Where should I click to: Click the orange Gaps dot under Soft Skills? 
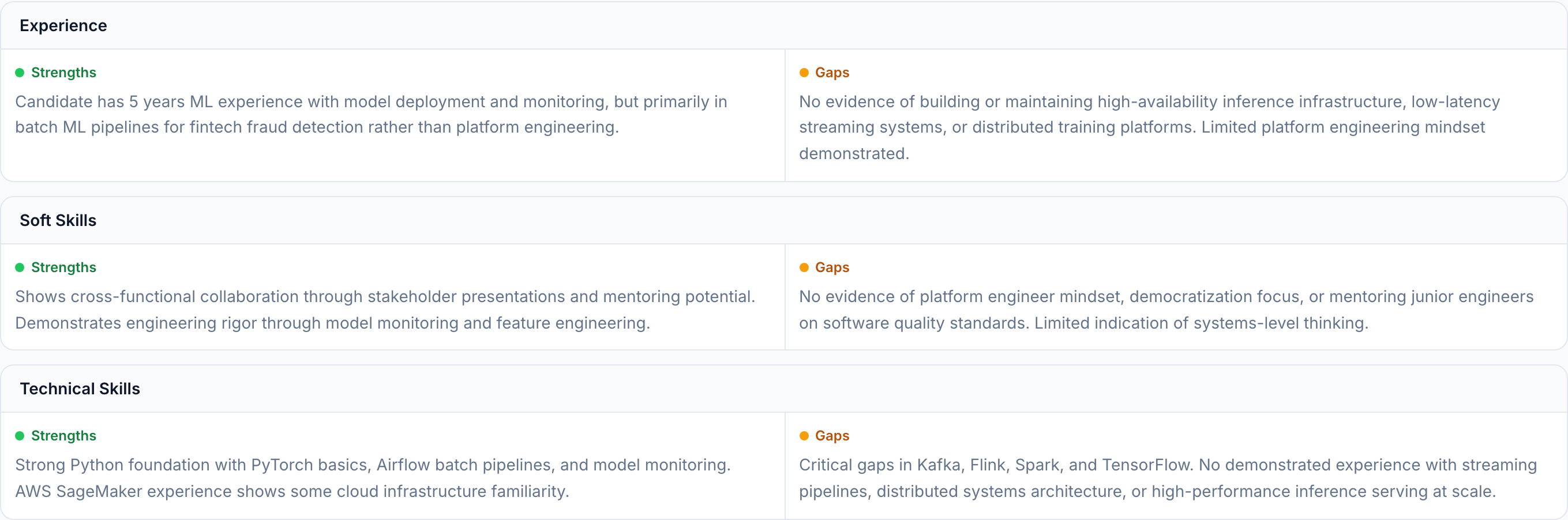[804, 267]
